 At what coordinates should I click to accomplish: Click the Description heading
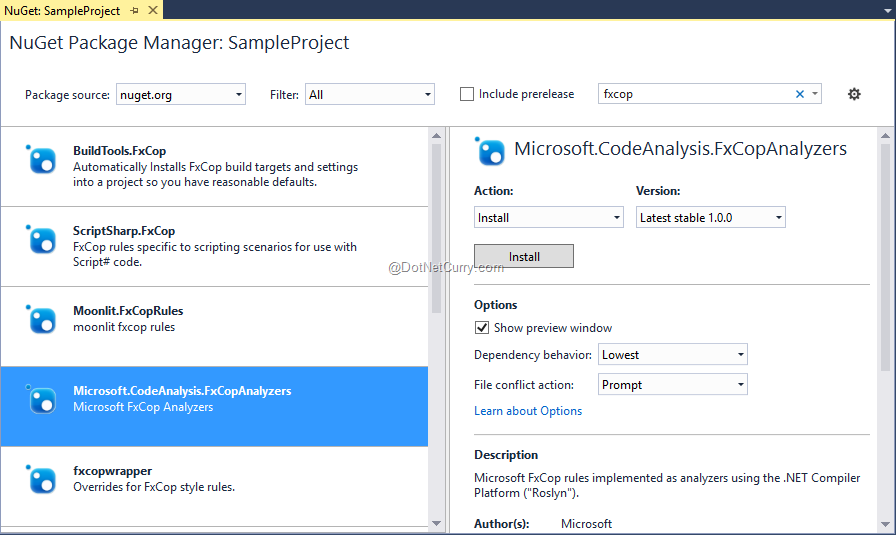point(506,455)
